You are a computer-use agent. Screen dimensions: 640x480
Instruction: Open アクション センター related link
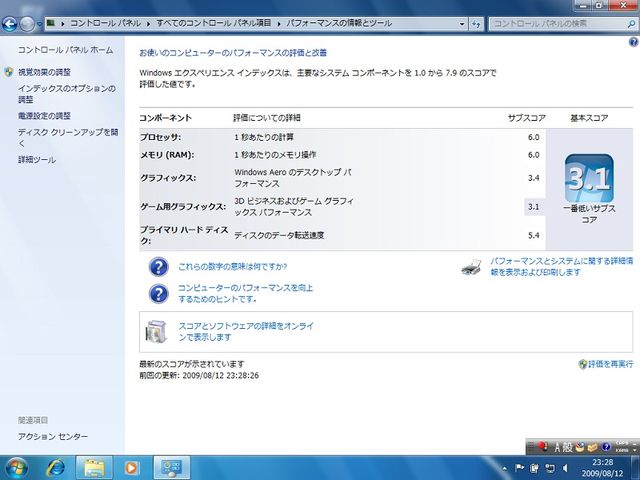(x=53, y=436)
